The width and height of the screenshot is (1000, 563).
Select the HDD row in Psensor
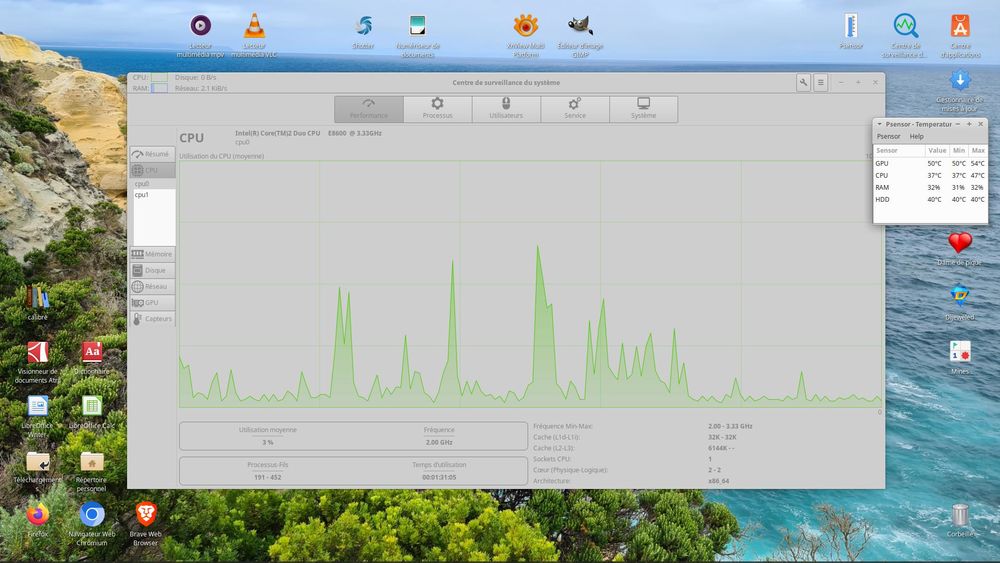tap(930, 200)
